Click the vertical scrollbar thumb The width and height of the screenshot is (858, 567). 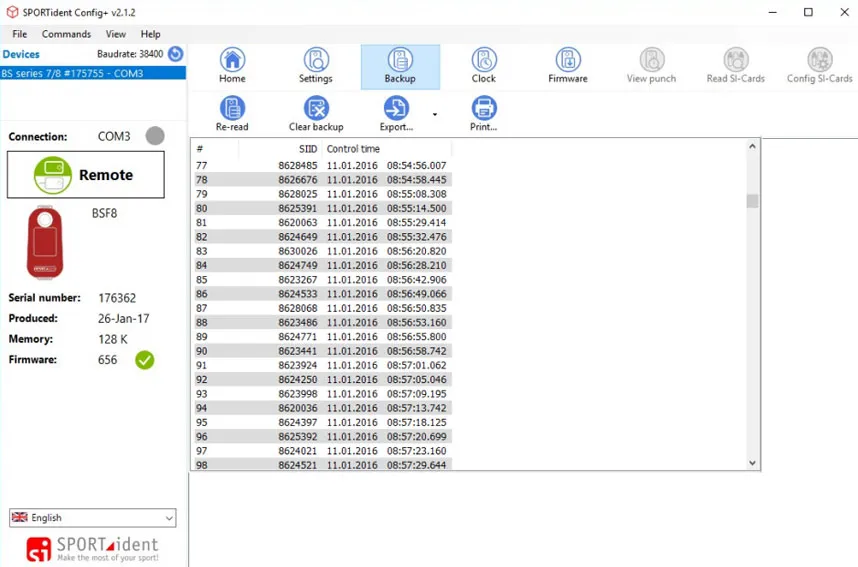click(x=752, y=201)
